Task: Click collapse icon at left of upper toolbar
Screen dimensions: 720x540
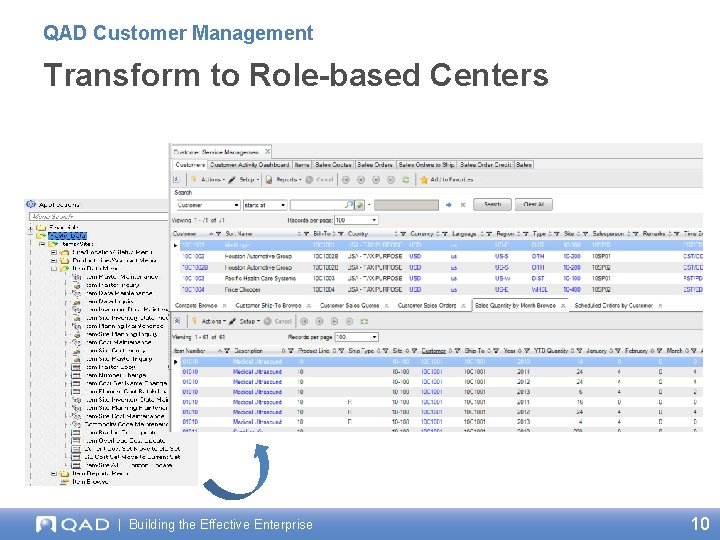Action: point(177,180)
